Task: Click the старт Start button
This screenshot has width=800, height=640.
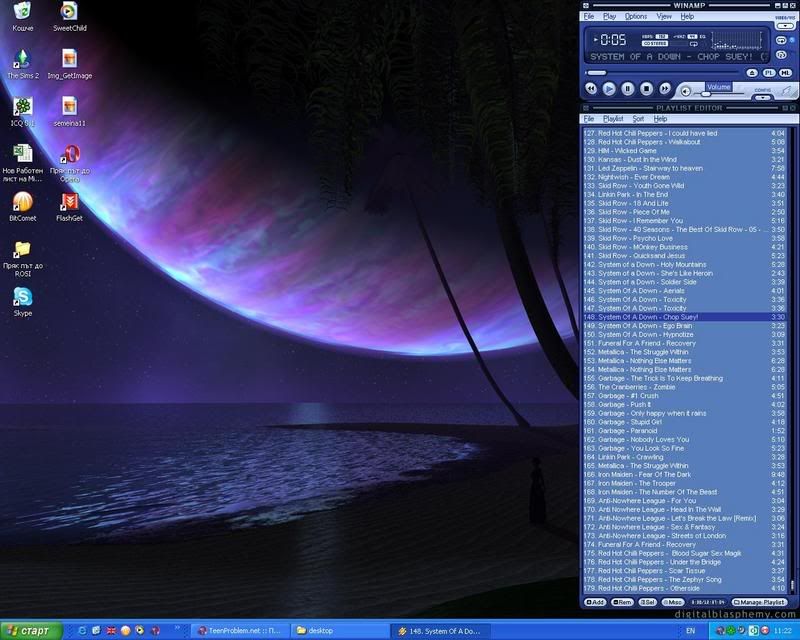Action: [31, 631]
